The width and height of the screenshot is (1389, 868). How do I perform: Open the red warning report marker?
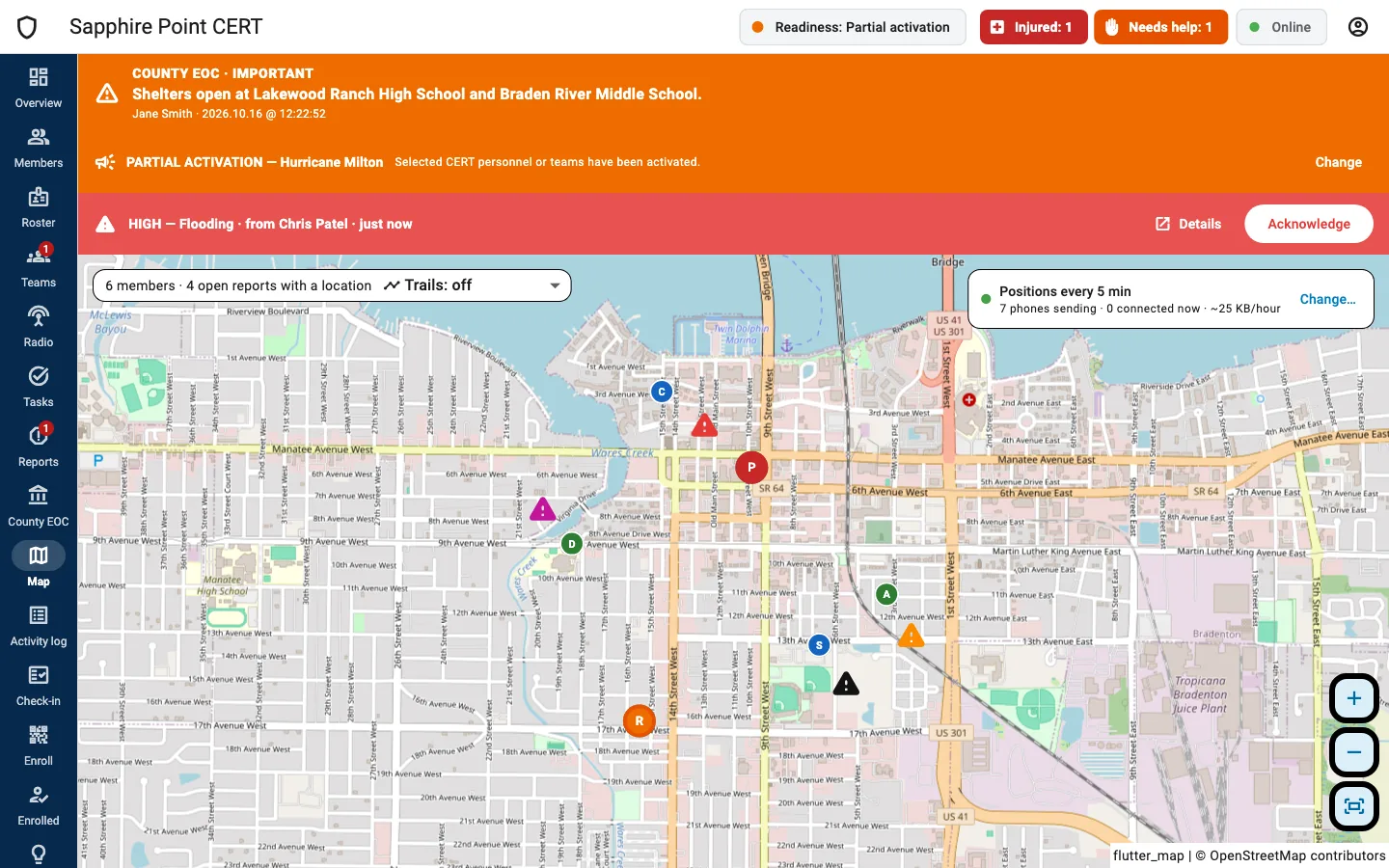pos(704,424)
